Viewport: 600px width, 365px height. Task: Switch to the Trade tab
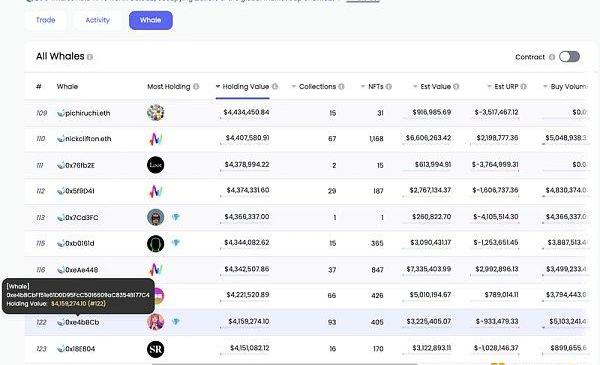pyautogui.click(x=46, y=20)
